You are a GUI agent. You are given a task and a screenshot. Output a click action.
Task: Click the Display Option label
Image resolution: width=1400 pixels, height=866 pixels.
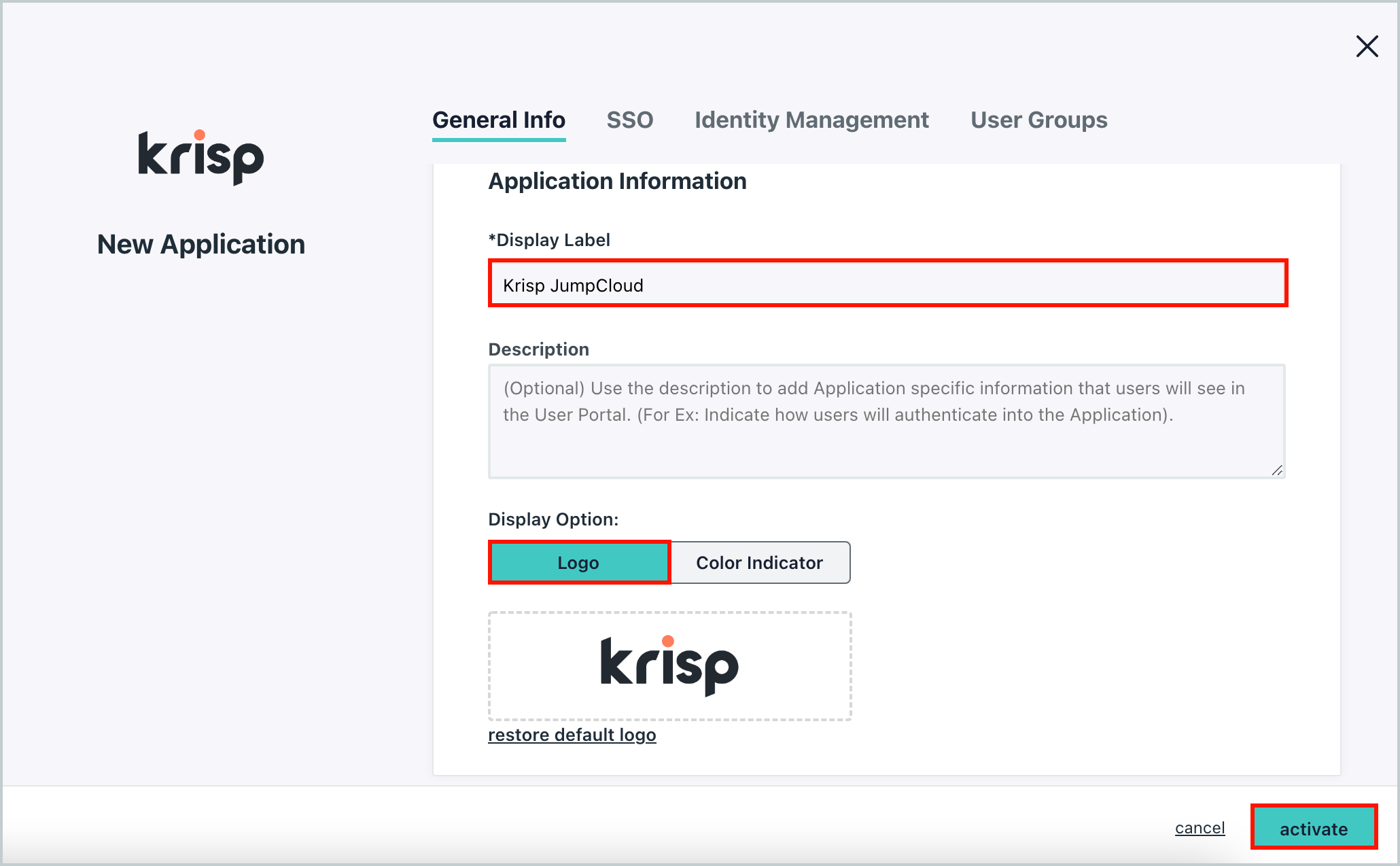[x=553, y=519]
